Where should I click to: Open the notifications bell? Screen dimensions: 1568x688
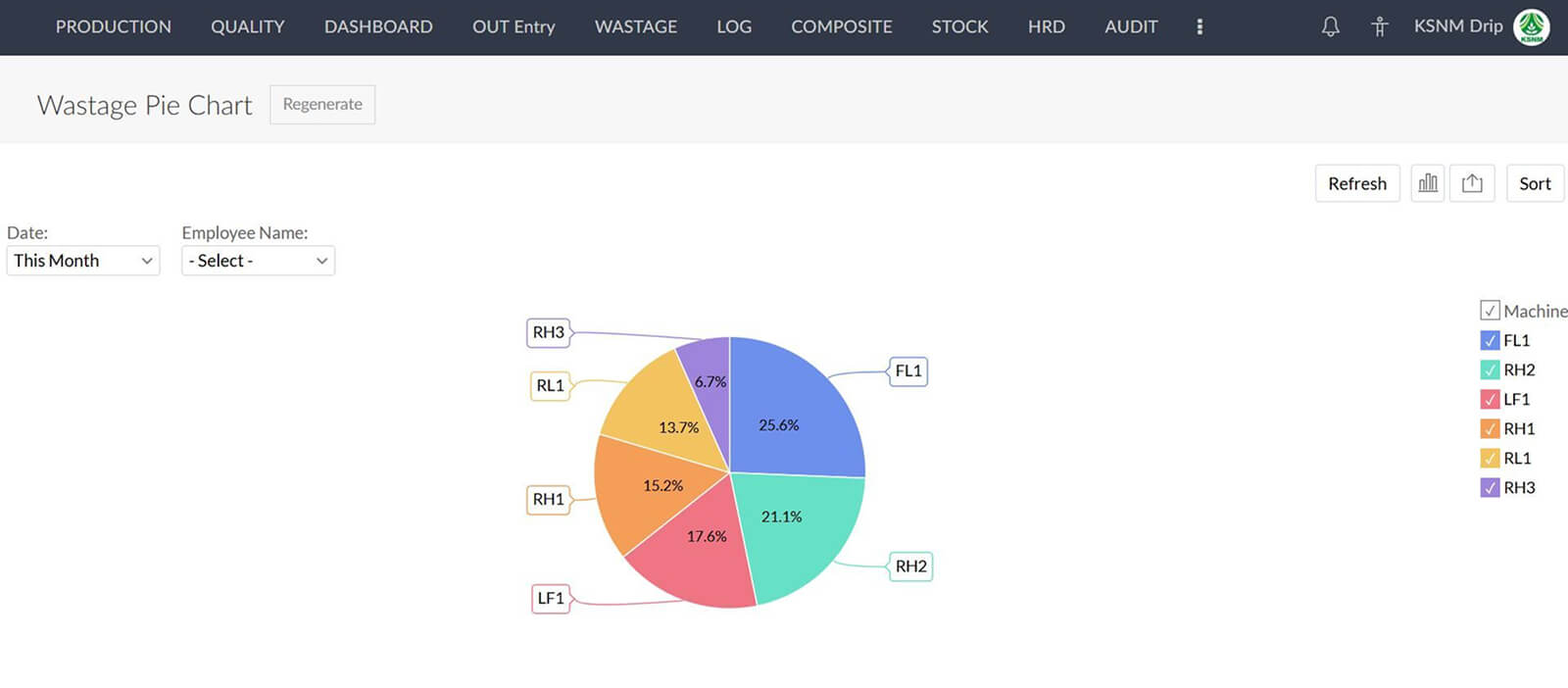(1330, 26)
